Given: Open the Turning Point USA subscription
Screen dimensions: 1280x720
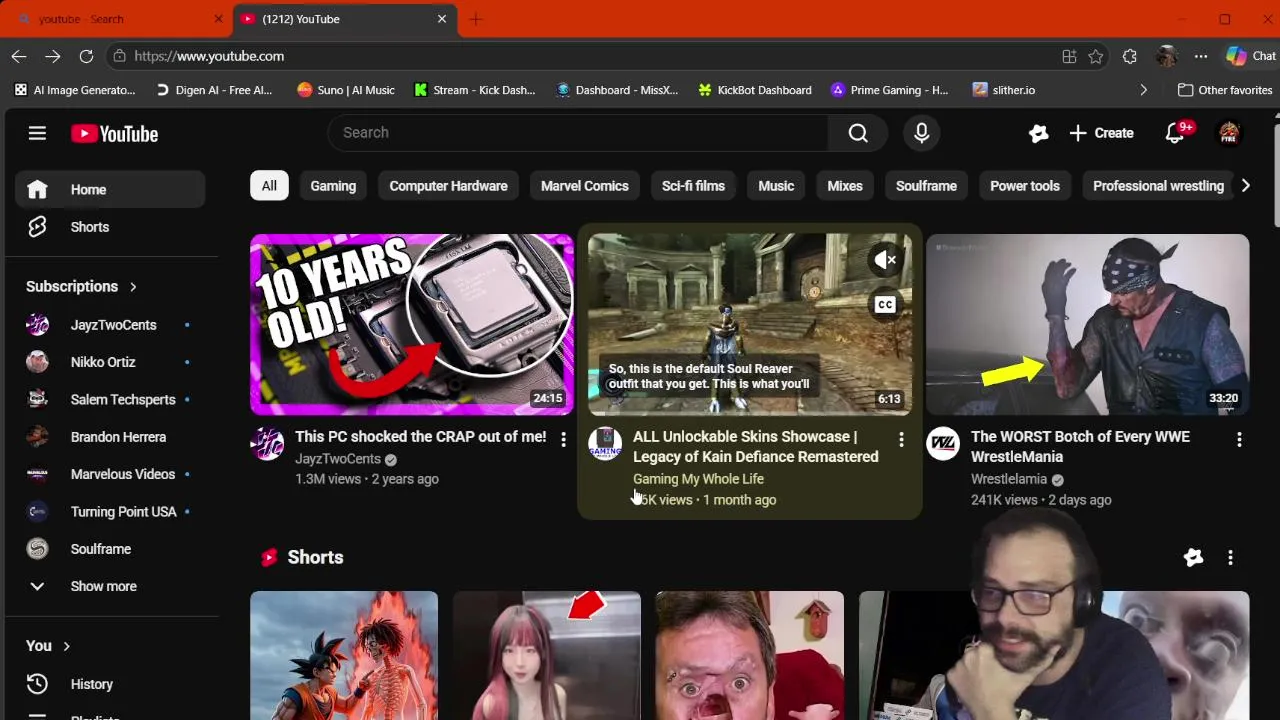Looking at the screenshot, I should [110, 511].
